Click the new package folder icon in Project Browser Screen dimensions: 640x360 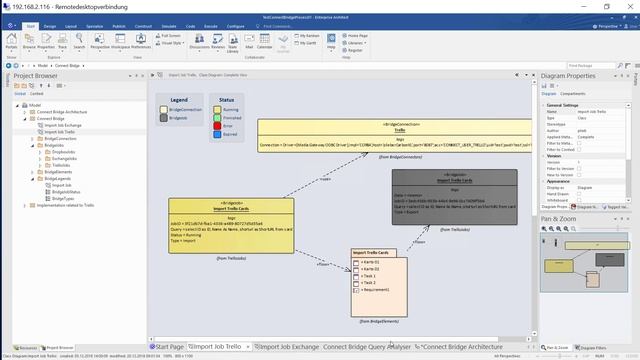[x=17, y=86]
